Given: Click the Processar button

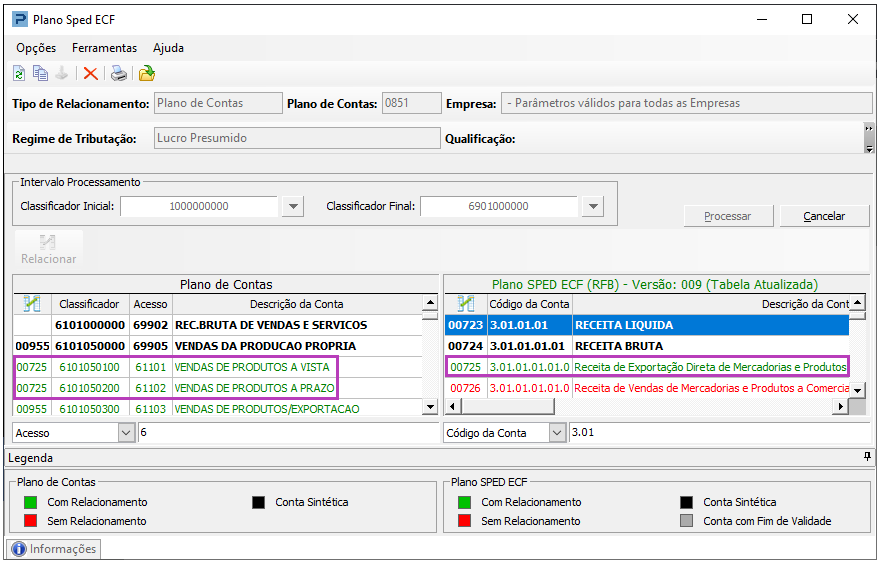Looking at the screenshot, I should tap(728, 216).
